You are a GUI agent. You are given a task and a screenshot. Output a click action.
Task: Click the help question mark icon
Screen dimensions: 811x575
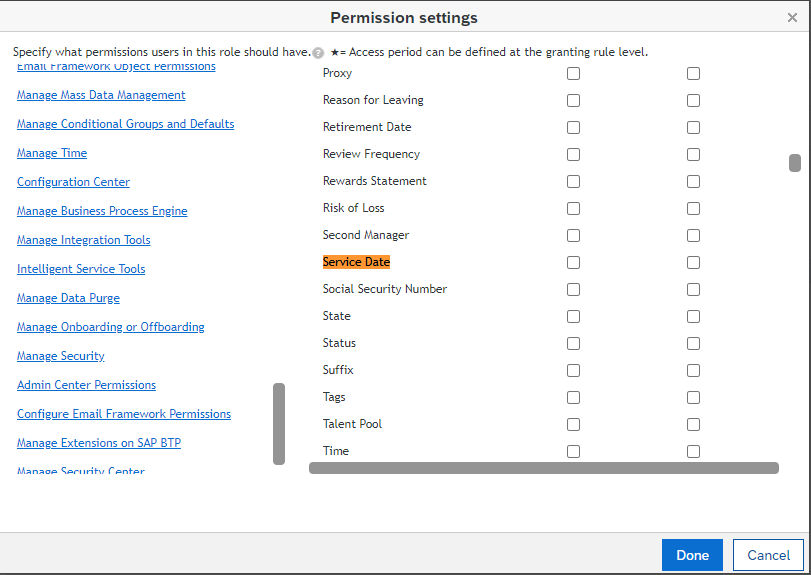pyautogui.click(x=318, y=53)
